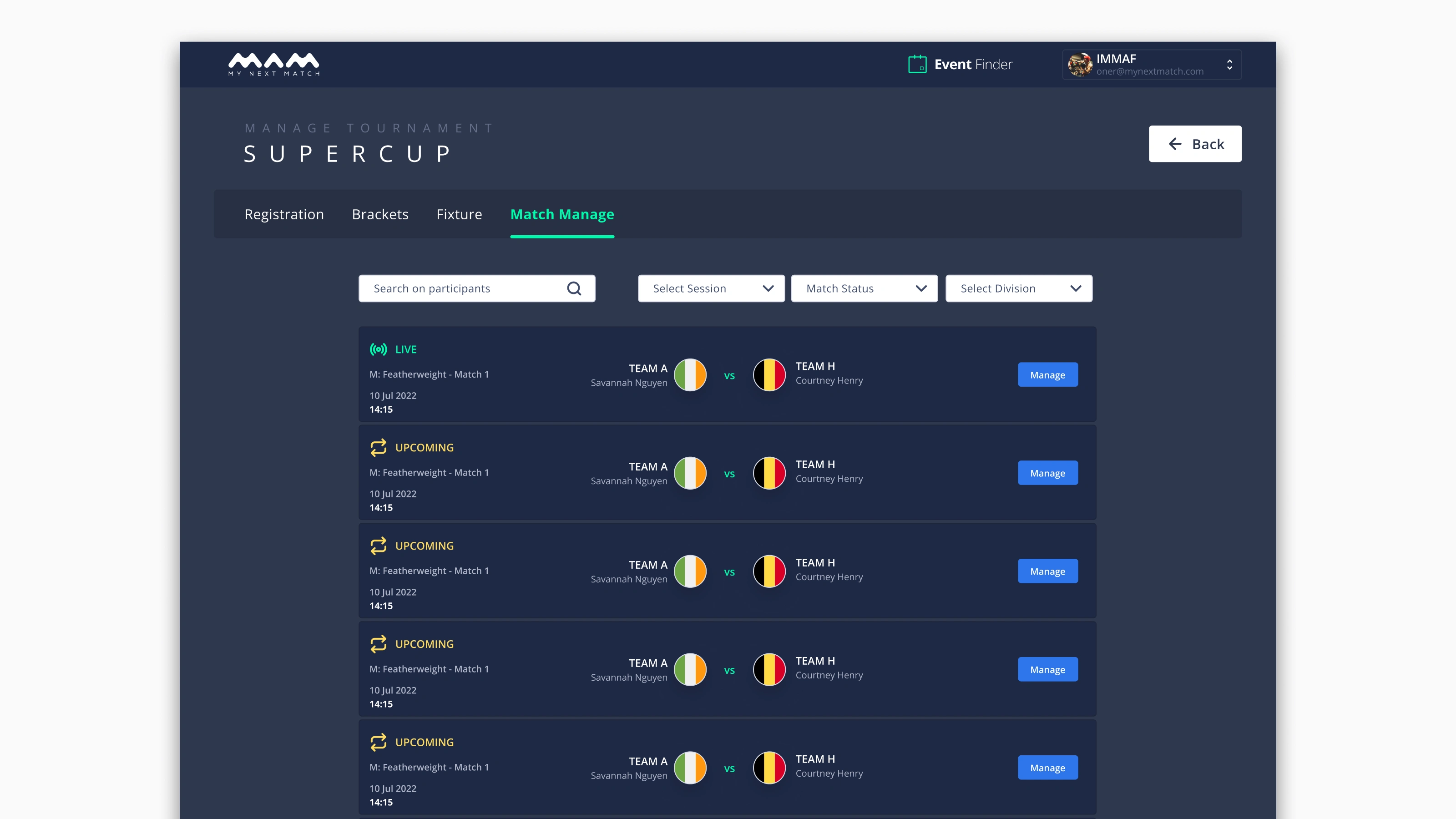1456x819 pixels.
Task: Click M: Featherweight - Match 1 in LIVE row
Action: click(x=429, y=374)
